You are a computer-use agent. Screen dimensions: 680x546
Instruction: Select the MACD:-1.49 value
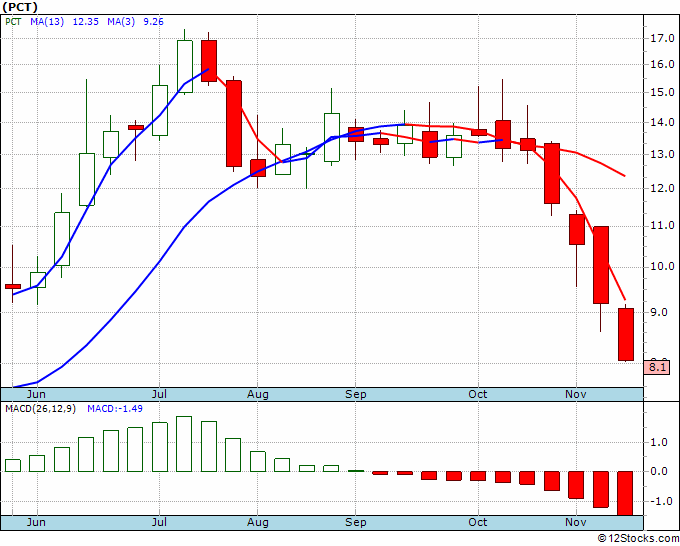[x=115, y=409]
